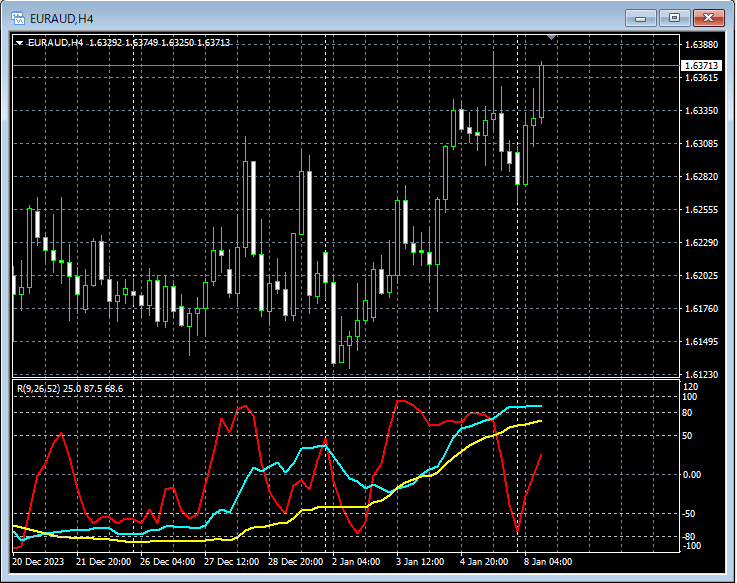Image resolution: width=737 pixels, height=583 pixels.
Task: Select the current price label 1.63713
Action: tap(701, 65)
